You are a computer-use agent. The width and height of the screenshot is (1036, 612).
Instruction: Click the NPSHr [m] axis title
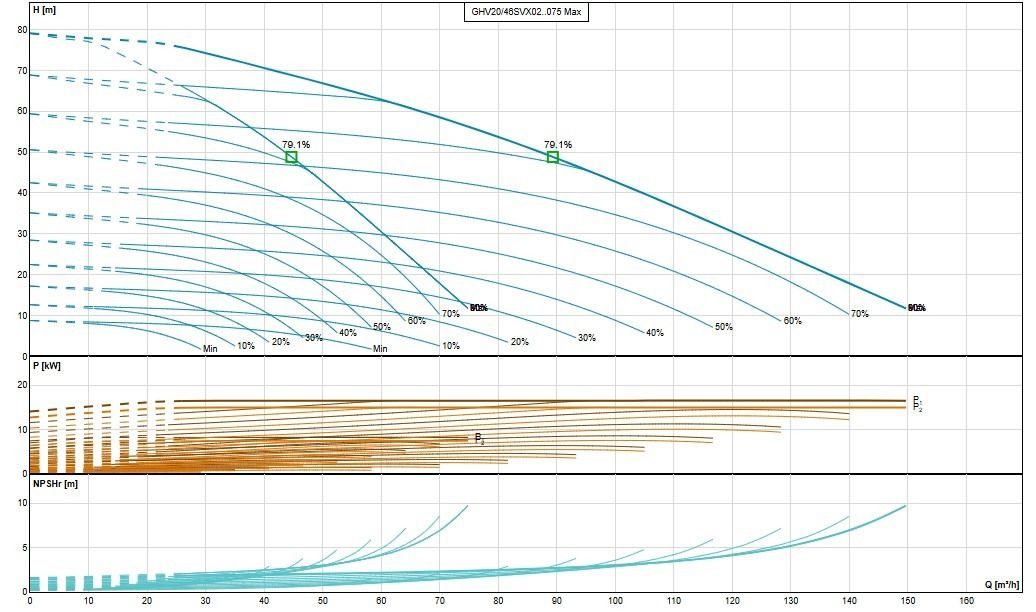[x=55, y=484]
